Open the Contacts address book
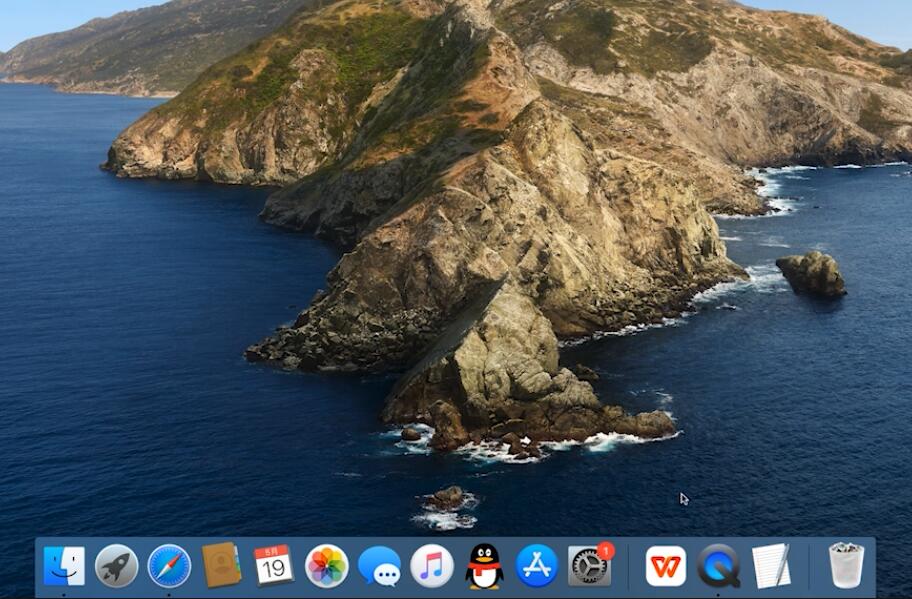912x599 pixels. click(x=222, y=565)
